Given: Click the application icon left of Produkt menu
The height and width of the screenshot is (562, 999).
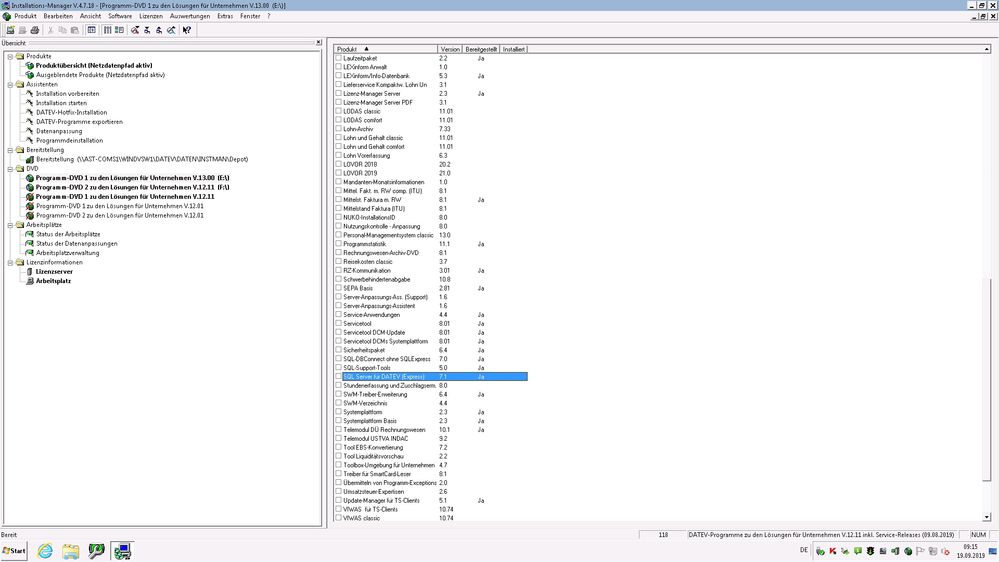Looking at the screenshot, I should click(6, 16).
